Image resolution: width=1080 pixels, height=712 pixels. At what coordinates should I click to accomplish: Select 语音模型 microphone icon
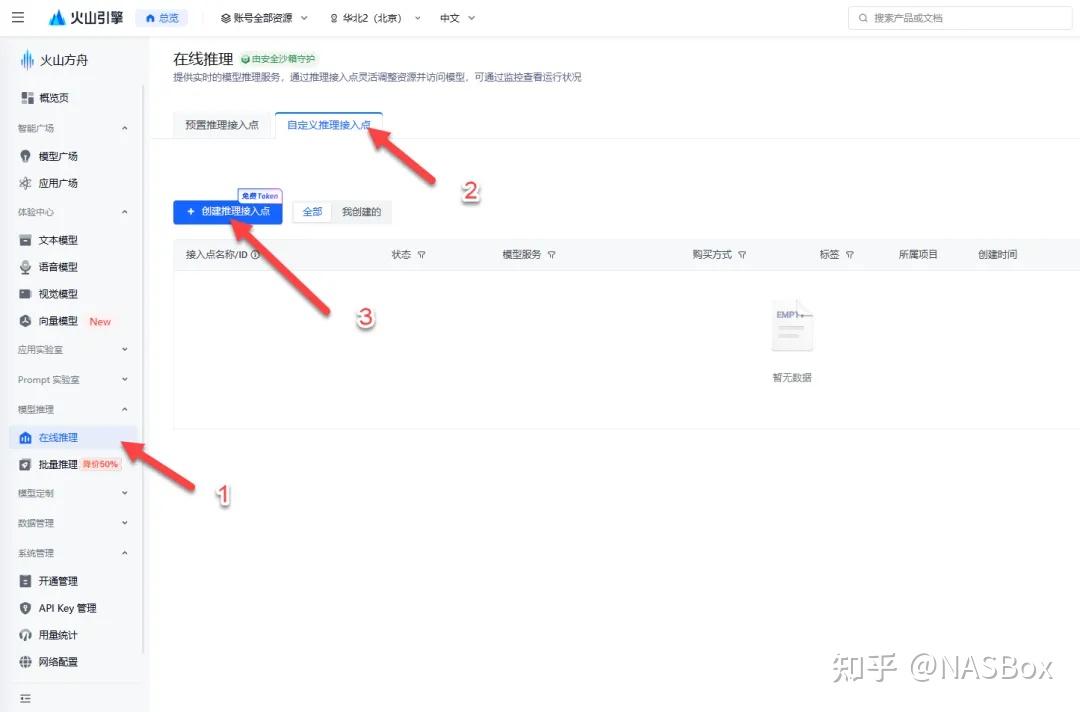tap(25, 267)
